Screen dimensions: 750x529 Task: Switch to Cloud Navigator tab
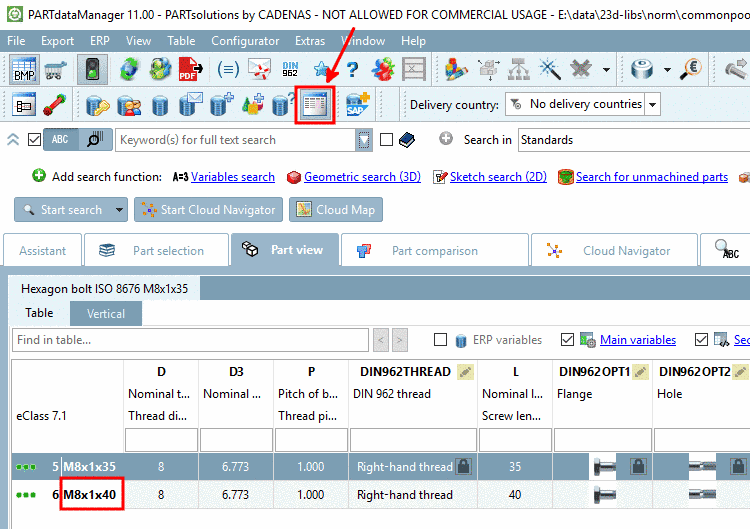(x=614, y=250)
